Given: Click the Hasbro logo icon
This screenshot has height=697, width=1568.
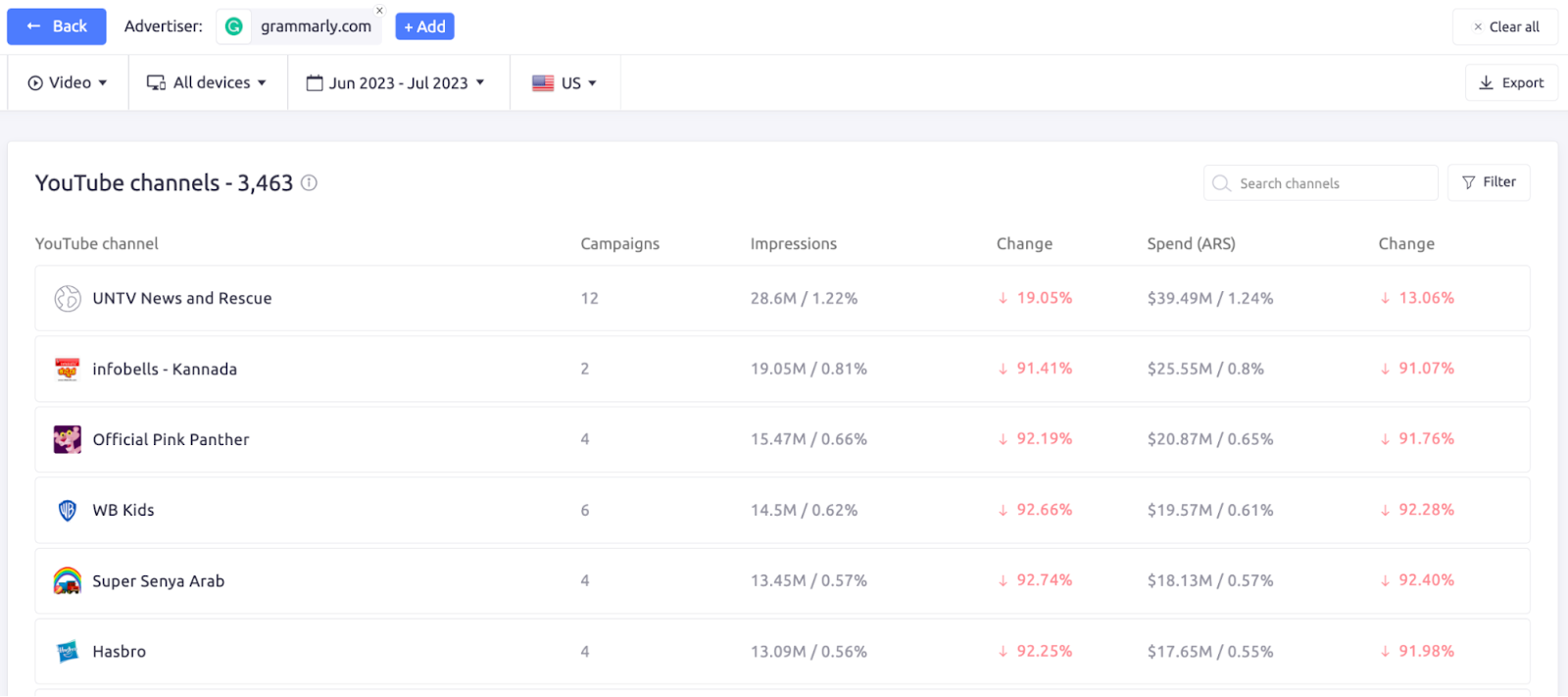Looking at the screenshot, I should (68, 651).
